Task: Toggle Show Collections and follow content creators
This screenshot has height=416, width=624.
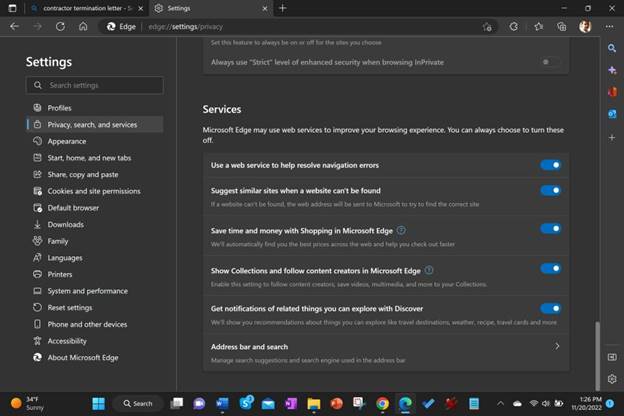Action: click(x=550, y=268)
